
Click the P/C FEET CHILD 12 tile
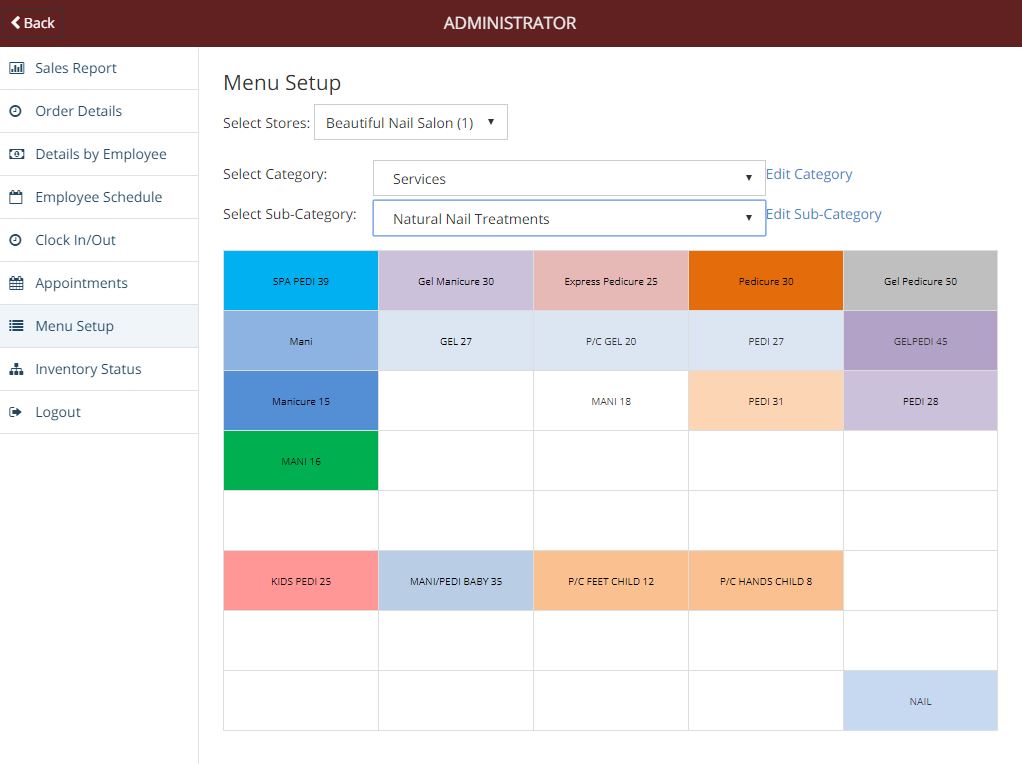coord(611,581)
